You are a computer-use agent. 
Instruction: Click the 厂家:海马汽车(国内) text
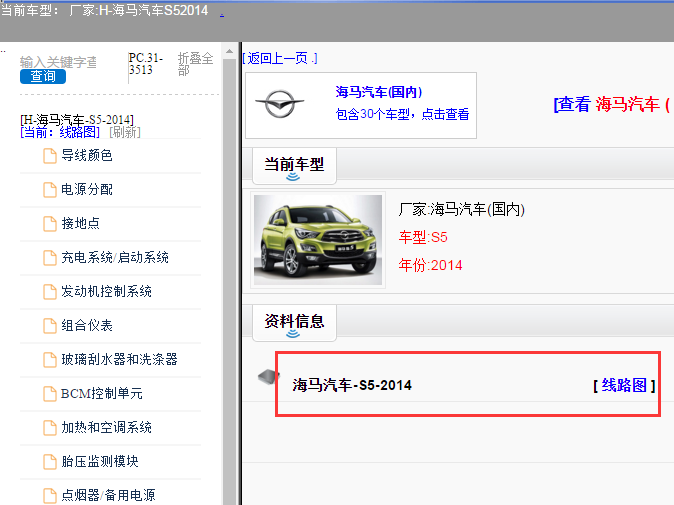click(x=461, y=209)
